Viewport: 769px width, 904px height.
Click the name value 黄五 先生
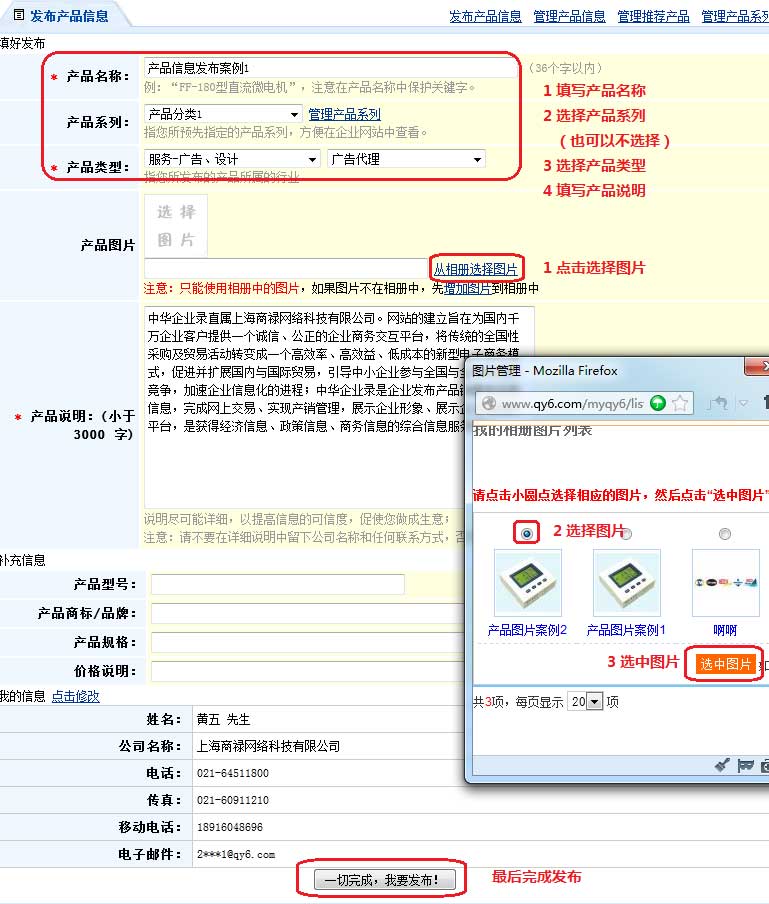(x=223, y=719)
